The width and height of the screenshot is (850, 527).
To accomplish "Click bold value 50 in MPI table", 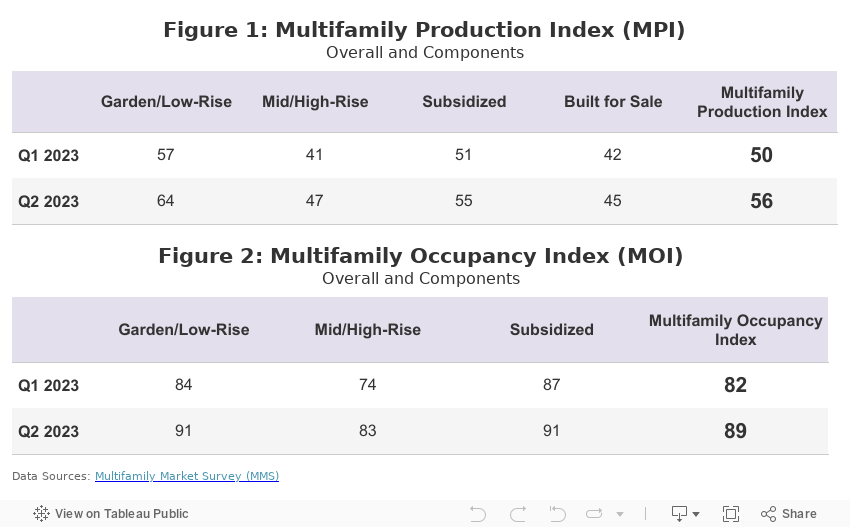I will [762, 155].
